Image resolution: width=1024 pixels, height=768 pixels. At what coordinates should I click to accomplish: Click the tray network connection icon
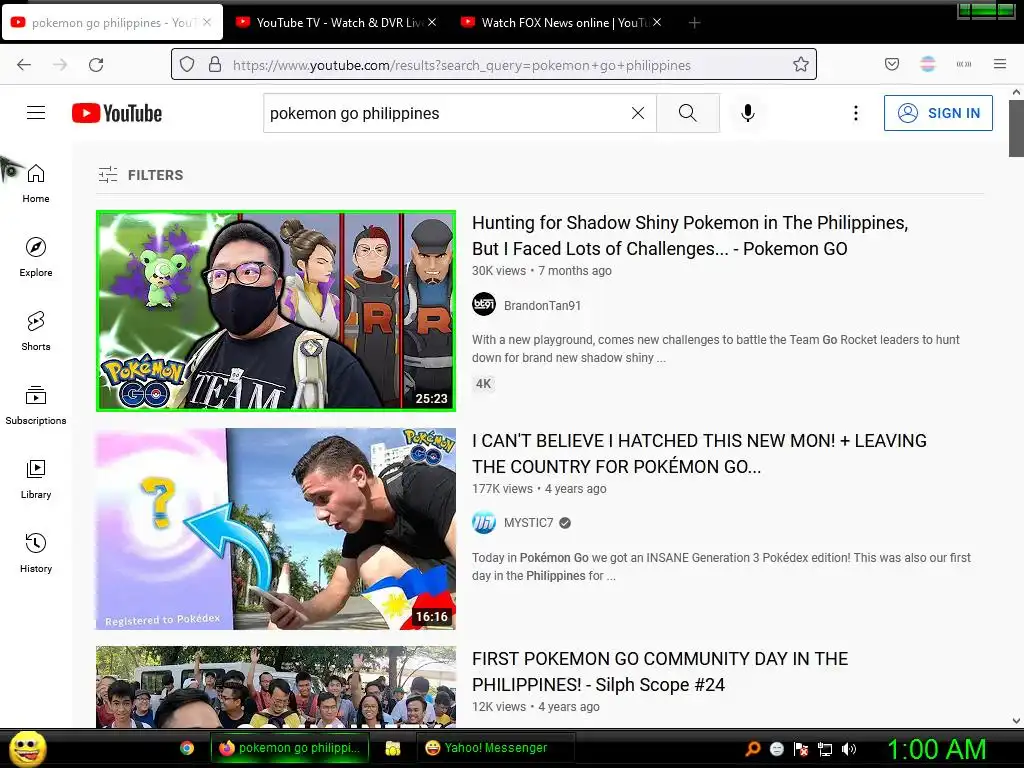[x=825, y=749]
